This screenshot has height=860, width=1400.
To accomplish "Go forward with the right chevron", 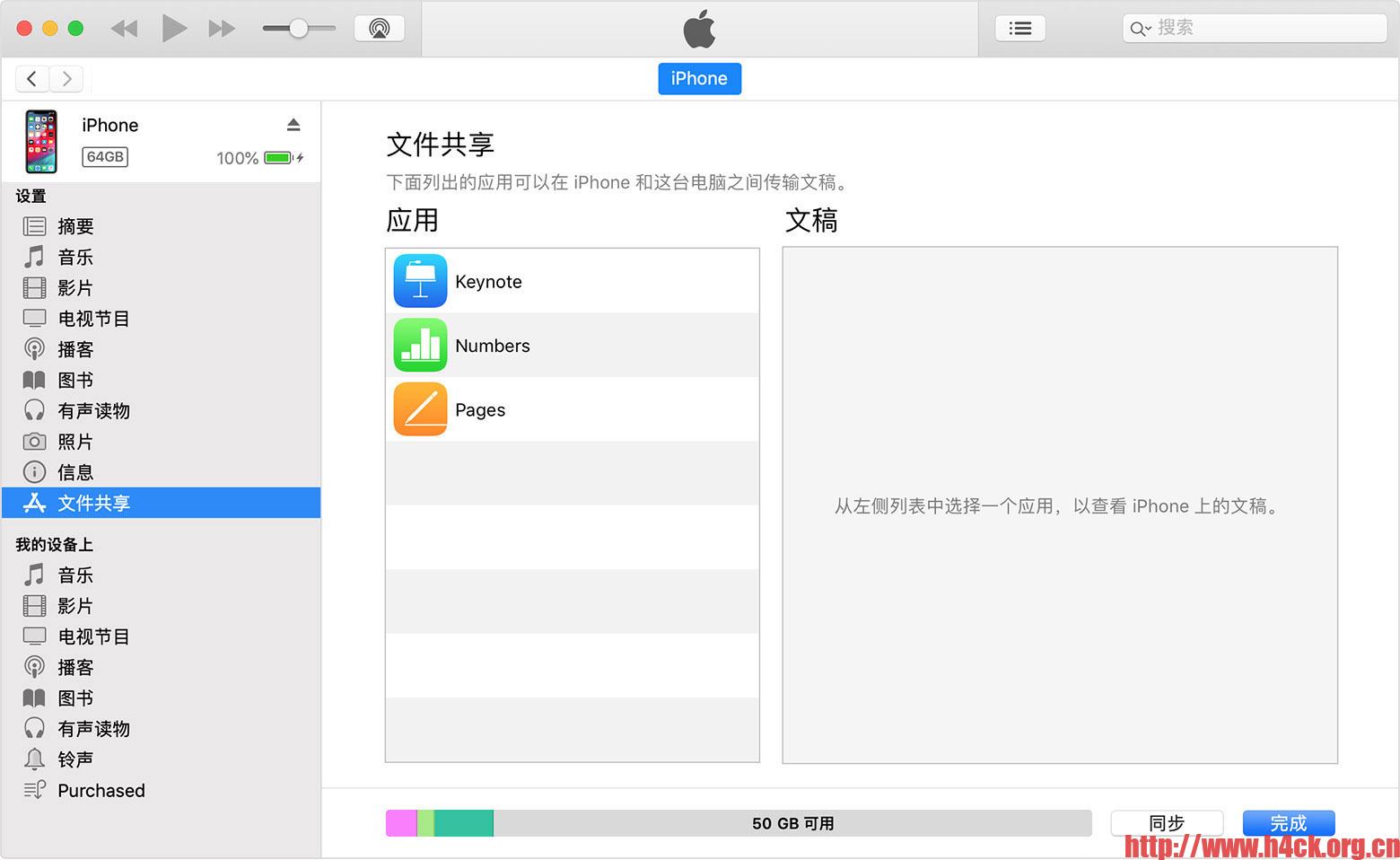I will click(x=66, y=79).
